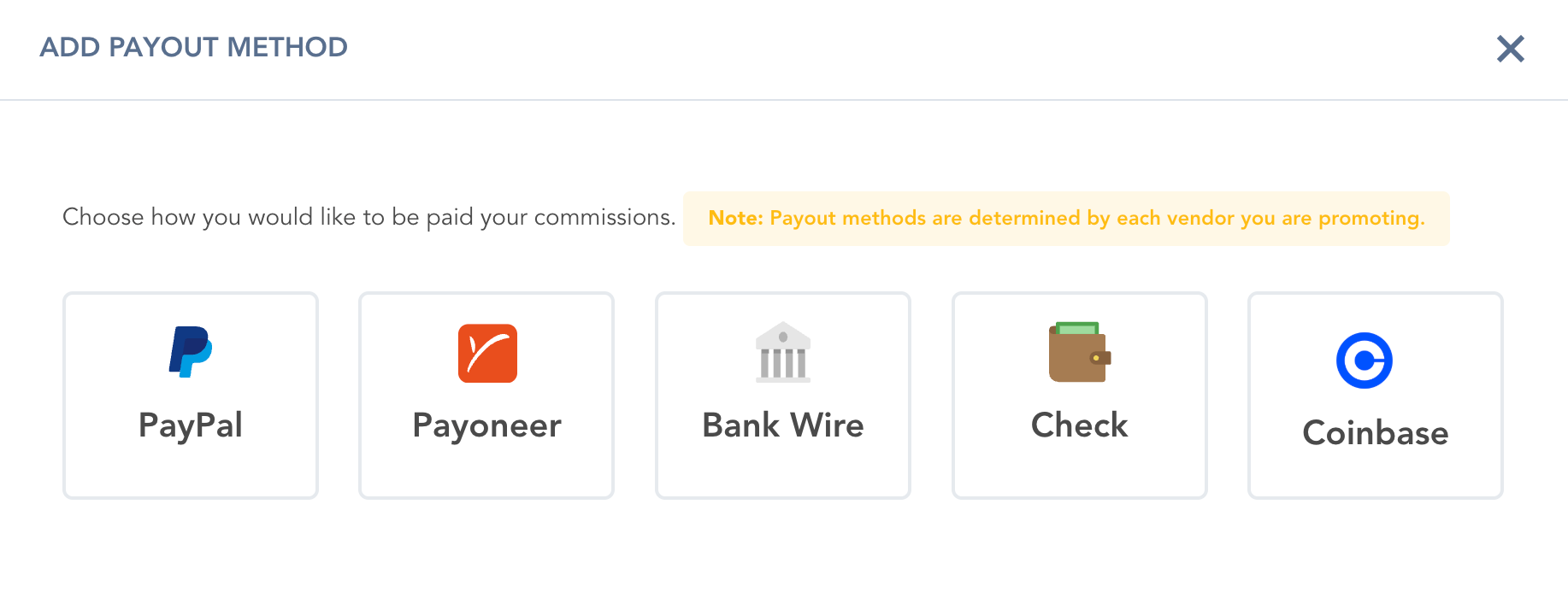Click the bold "Note:" word
The image size is (1568, 598).
point(735,219)
